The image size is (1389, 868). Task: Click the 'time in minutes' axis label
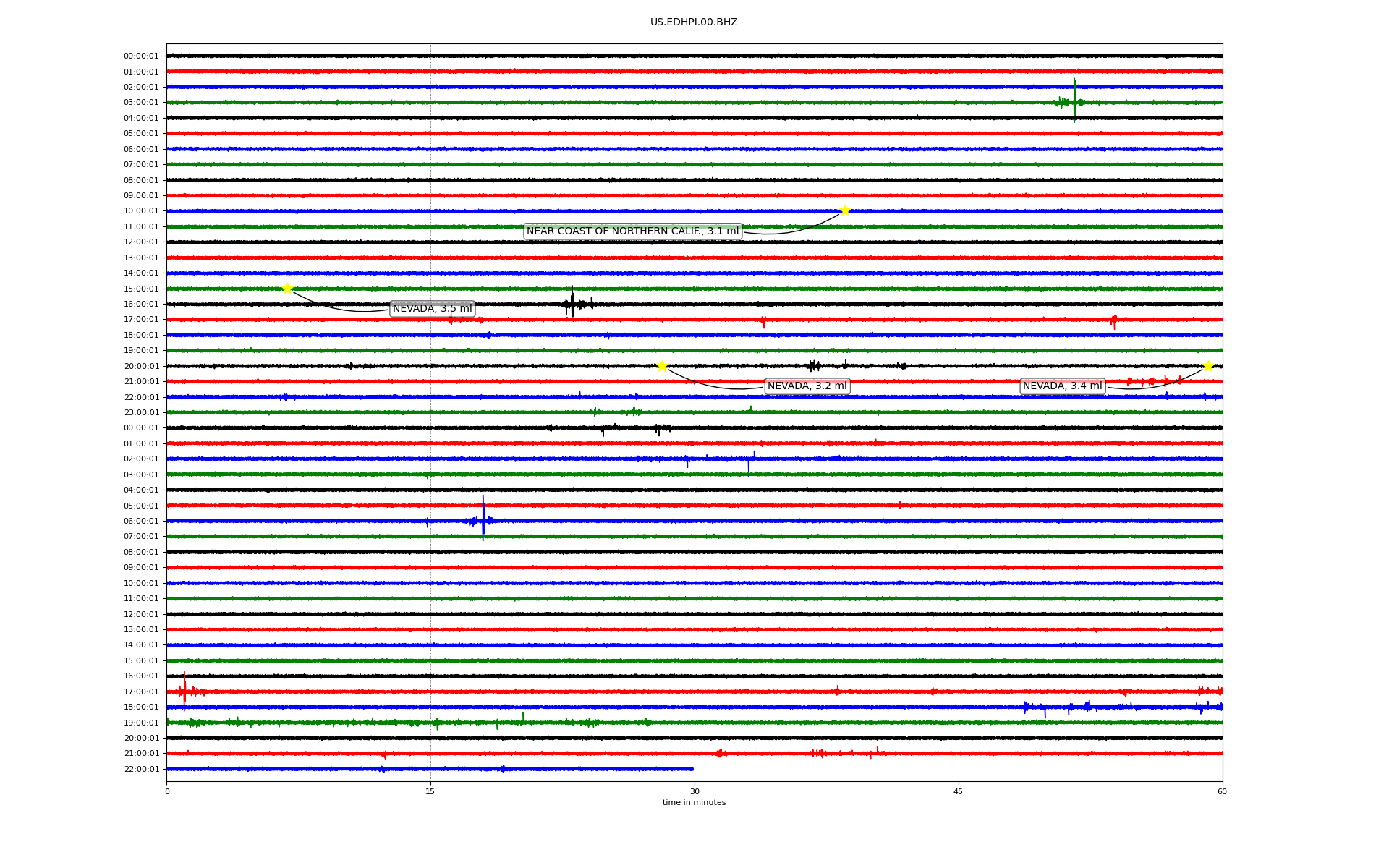pyautogui.click(x=694, y=803)
